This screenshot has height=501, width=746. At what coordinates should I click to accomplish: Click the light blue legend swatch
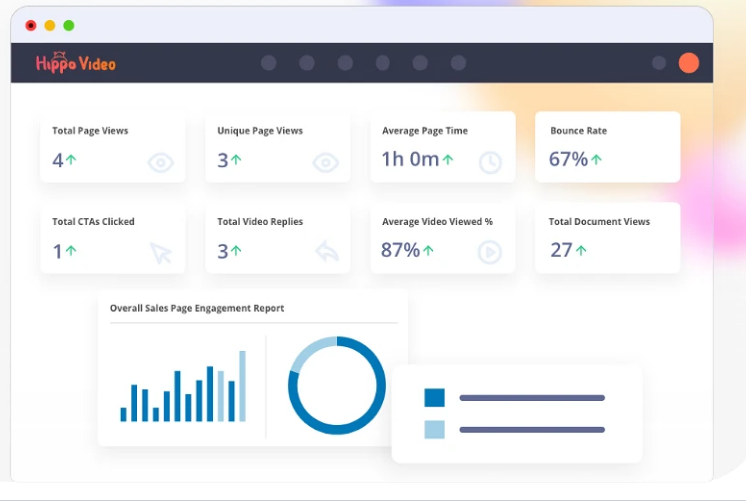434,430
